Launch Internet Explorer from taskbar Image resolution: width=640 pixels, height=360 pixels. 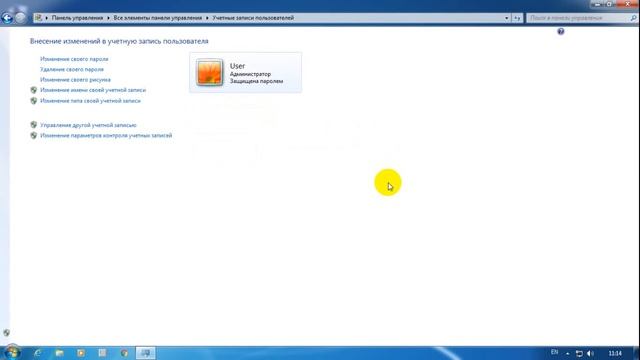(x=38, y=353)
